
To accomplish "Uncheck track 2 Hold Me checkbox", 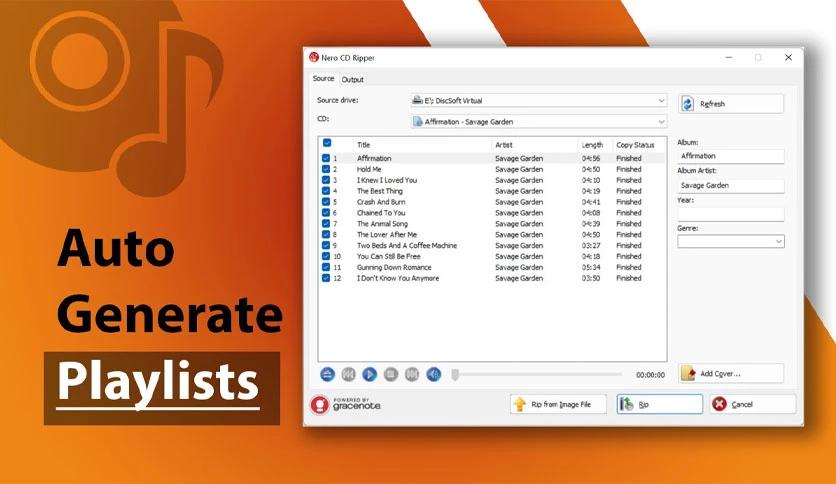I will 326,169.
